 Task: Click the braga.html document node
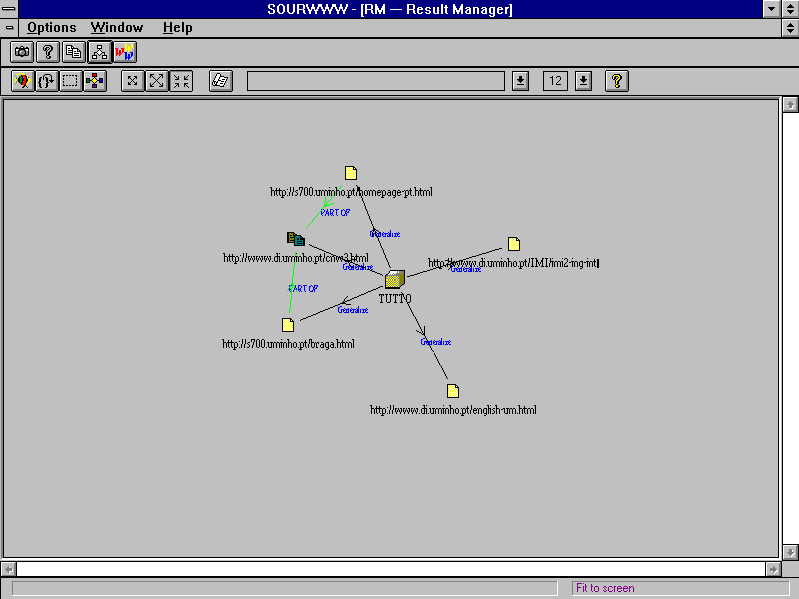288,325
